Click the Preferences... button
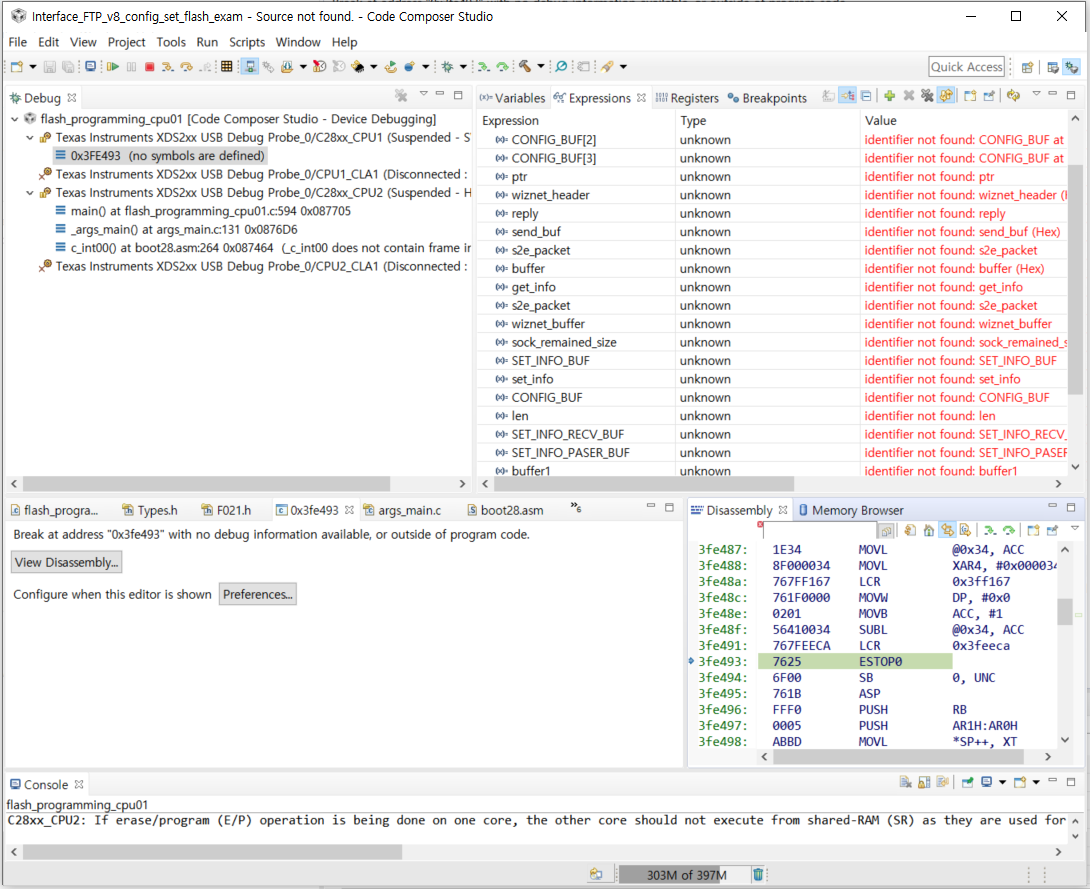The height and width of the screenshot is (889, 1090). click(258, 594)
